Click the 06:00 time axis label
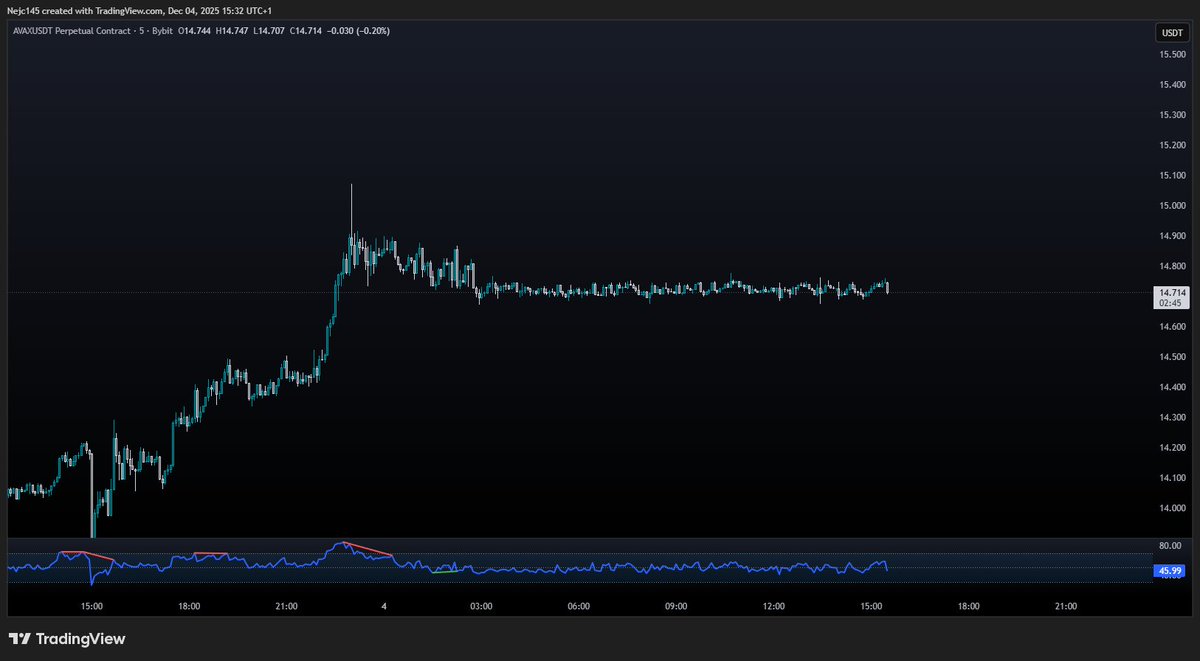 click(579, 606)
